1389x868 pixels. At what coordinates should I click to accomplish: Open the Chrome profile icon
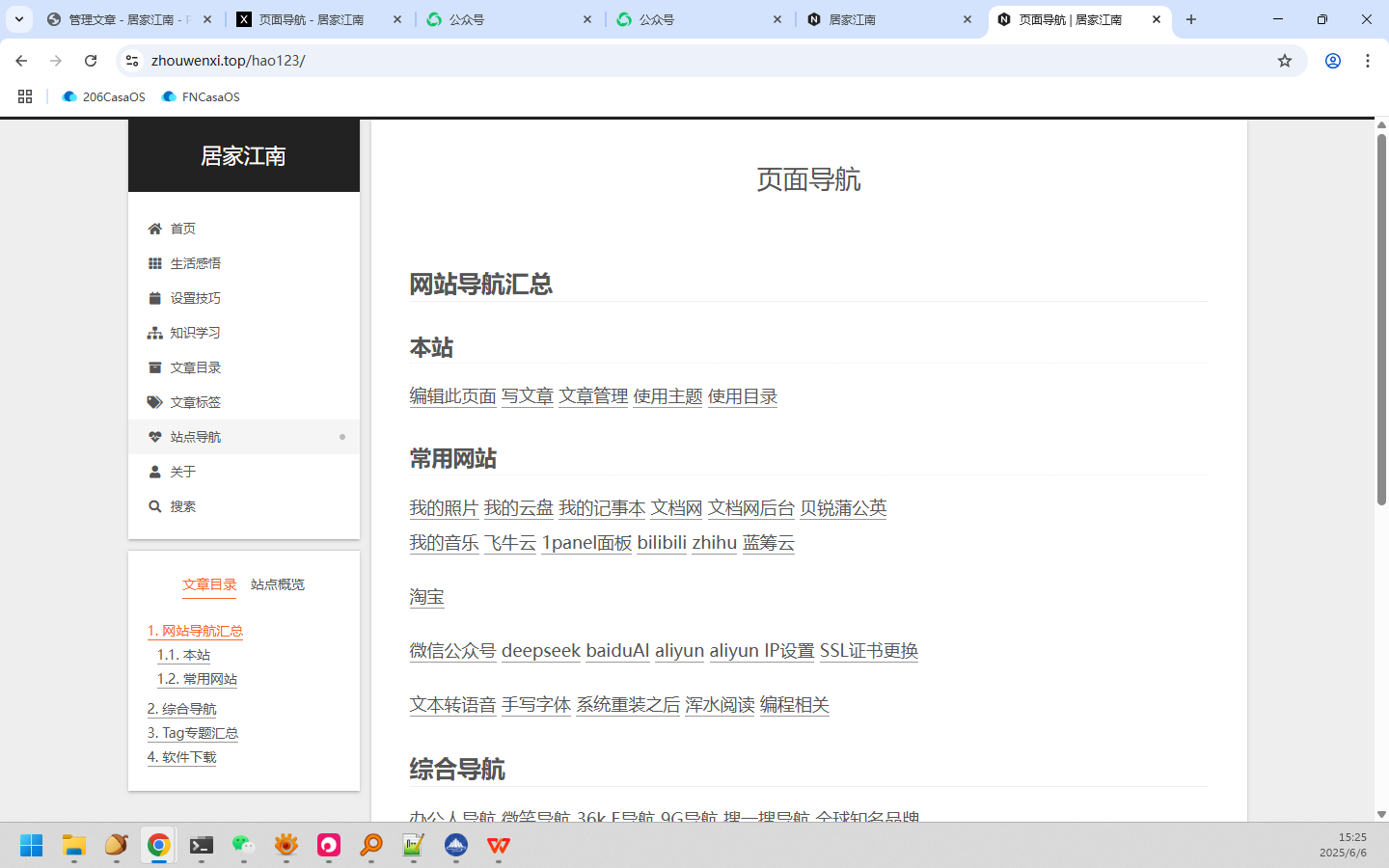point(1333,61)
